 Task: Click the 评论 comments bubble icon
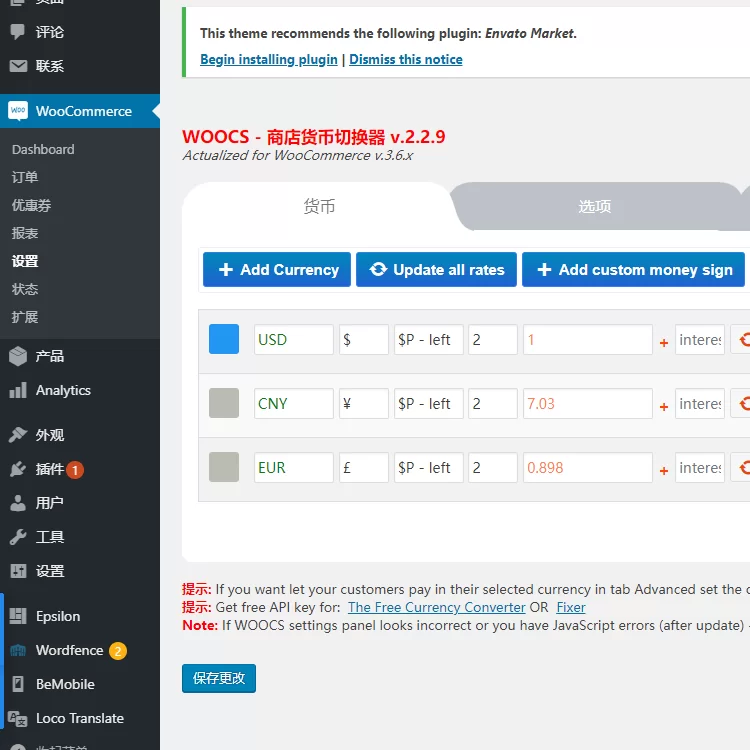(x=18, y=32)
